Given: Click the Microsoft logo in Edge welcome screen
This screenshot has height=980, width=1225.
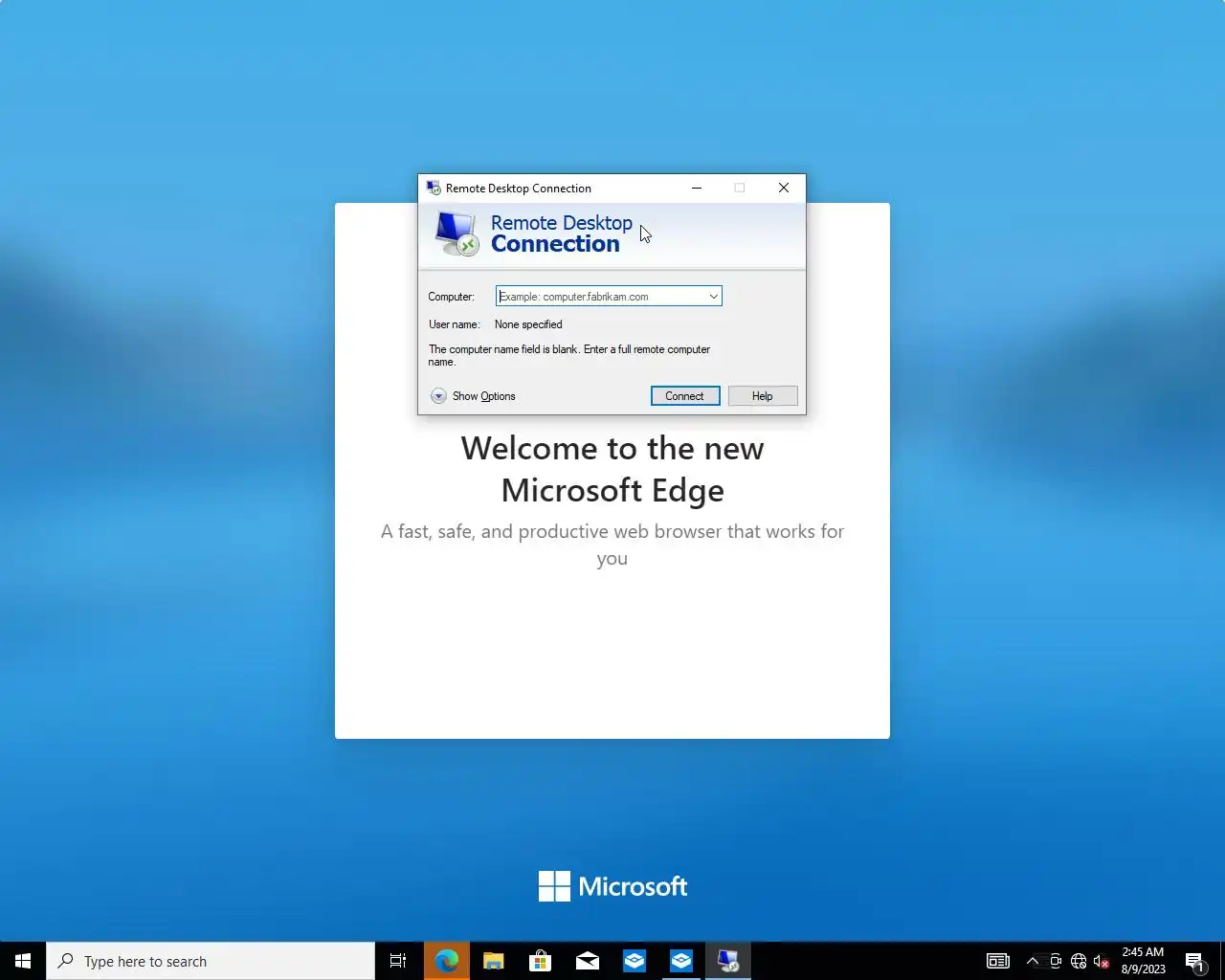Looking at the screenshot, I should click(x=612, y=886).
